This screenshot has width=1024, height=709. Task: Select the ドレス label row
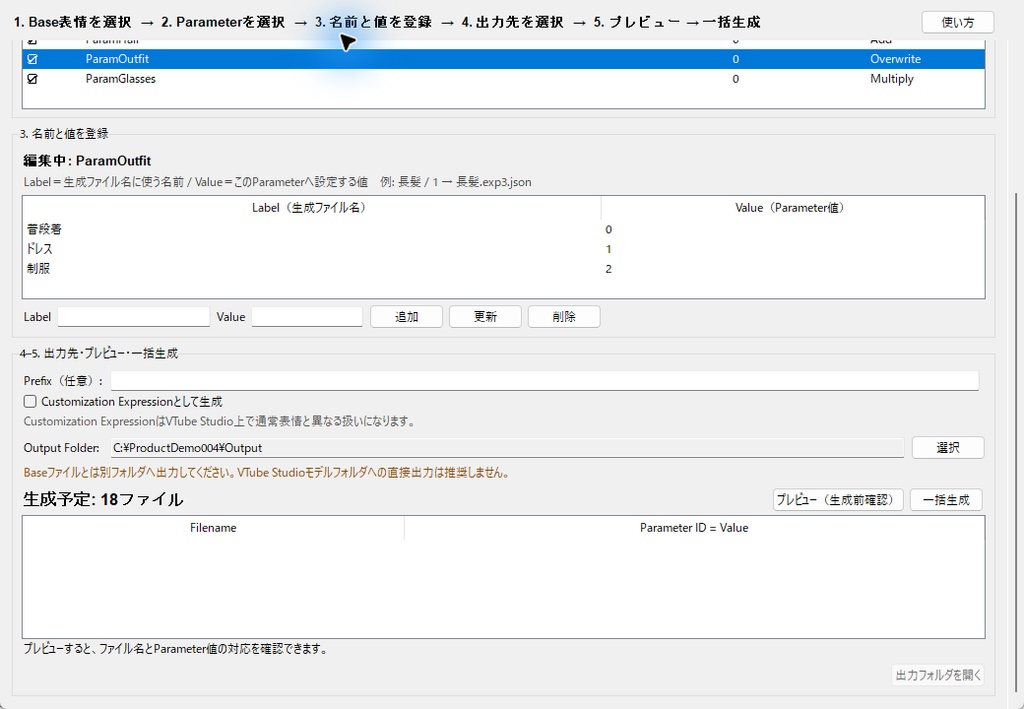(x=504, y=249)
